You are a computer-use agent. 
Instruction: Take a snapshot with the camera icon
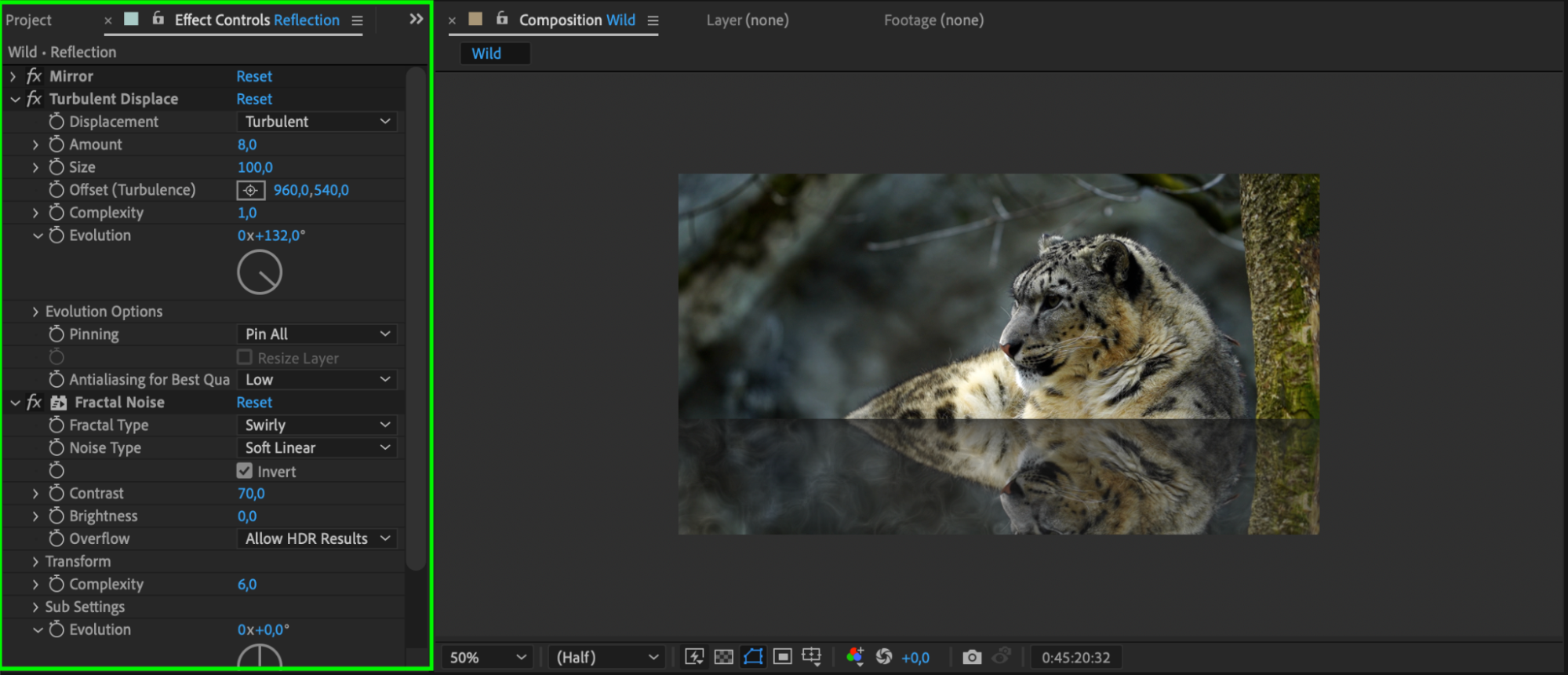coord(972,657)
